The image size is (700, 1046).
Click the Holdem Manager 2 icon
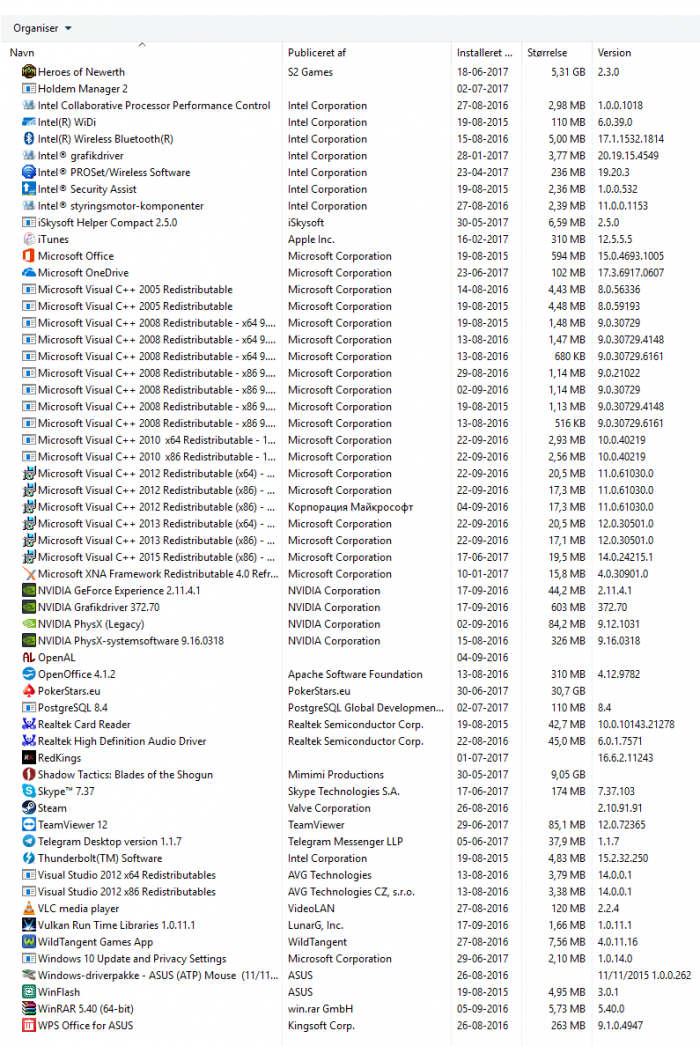pos(29,88)
